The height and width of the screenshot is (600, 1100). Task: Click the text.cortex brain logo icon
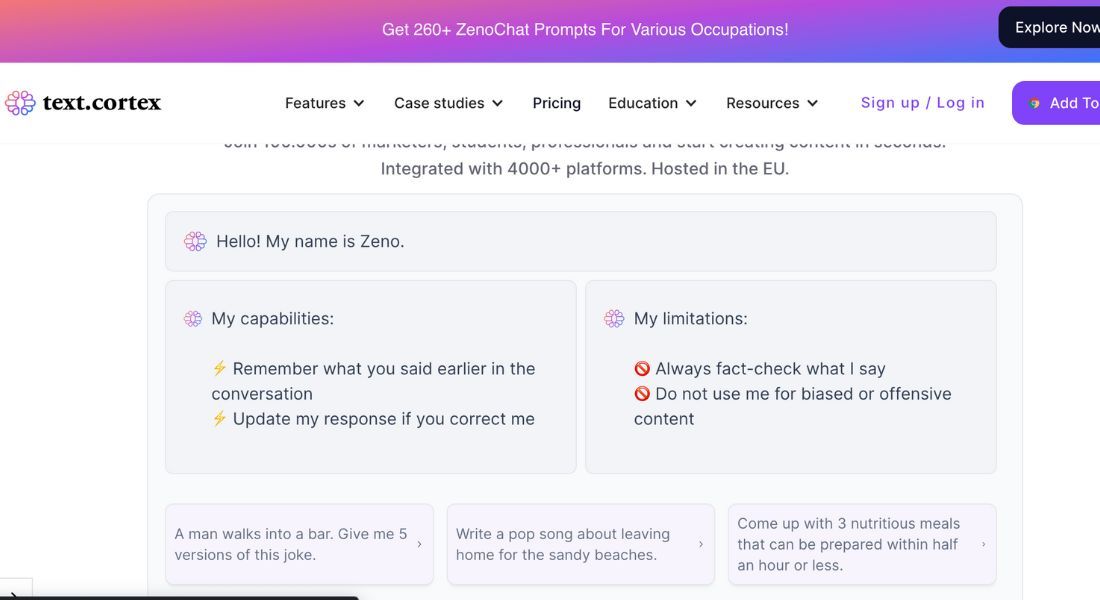[20, 103]
